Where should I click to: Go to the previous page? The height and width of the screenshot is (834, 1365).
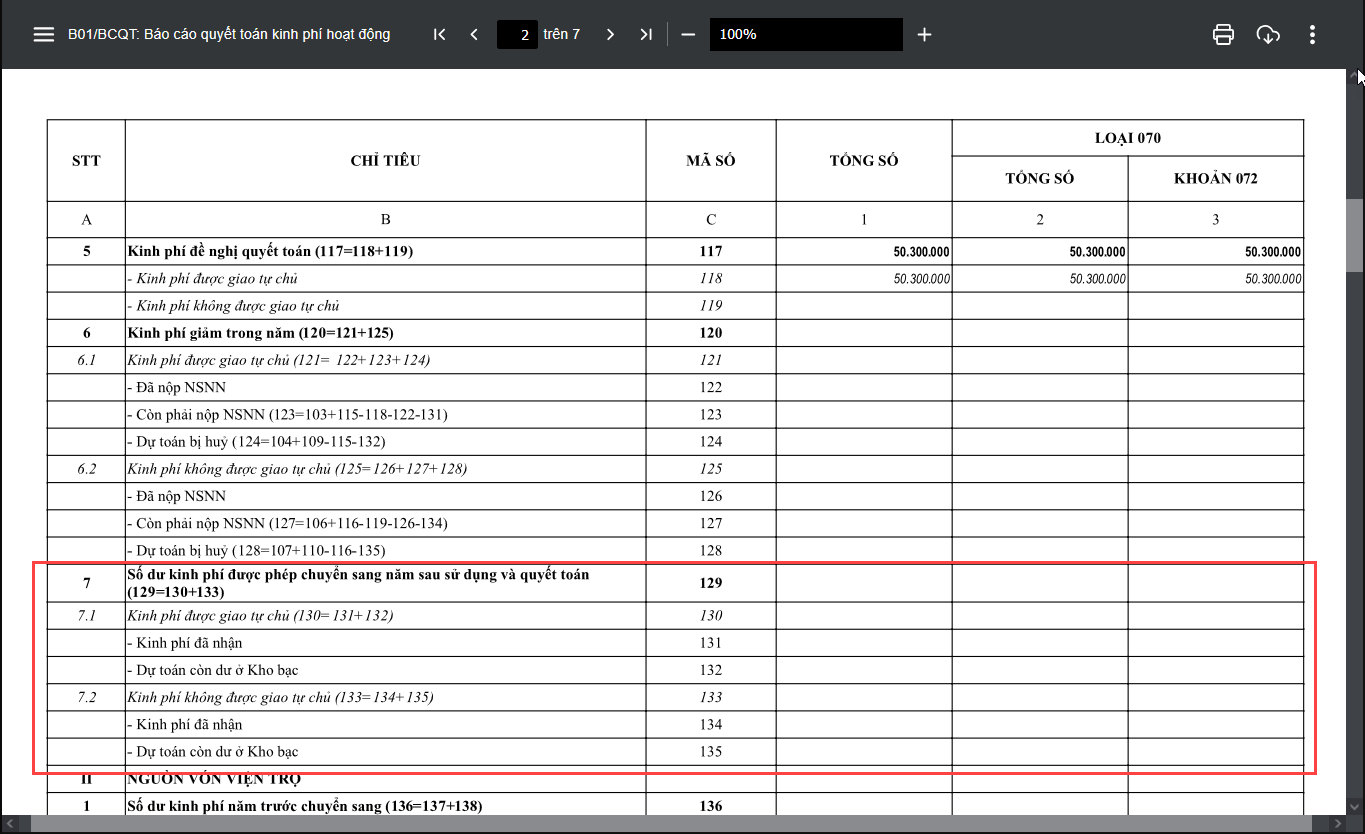tap(474, 34)
